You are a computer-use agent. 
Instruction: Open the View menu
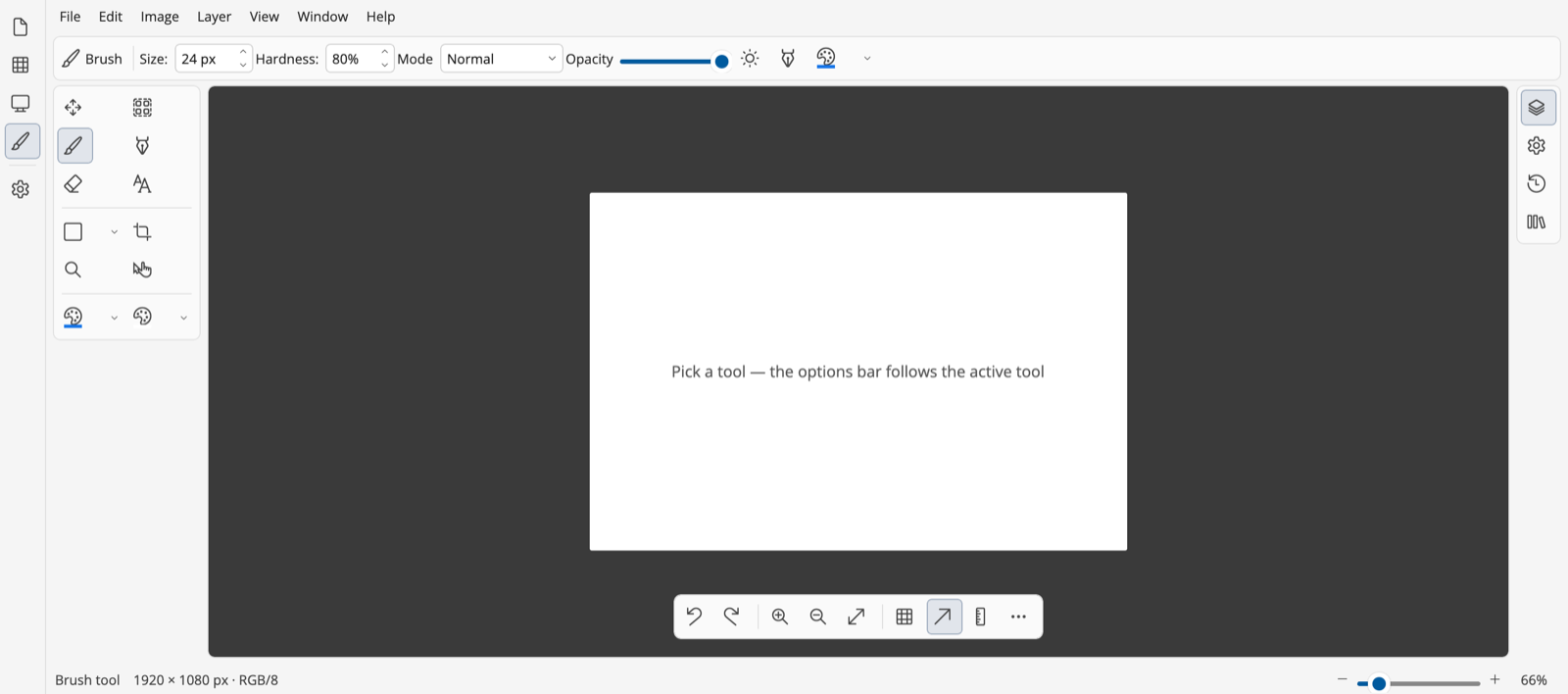[265, 17]
